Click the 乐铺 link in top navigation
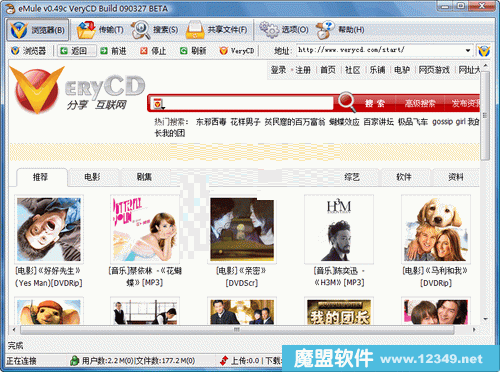The width and height of the screenshot is (500, 372). click(377, 70)
